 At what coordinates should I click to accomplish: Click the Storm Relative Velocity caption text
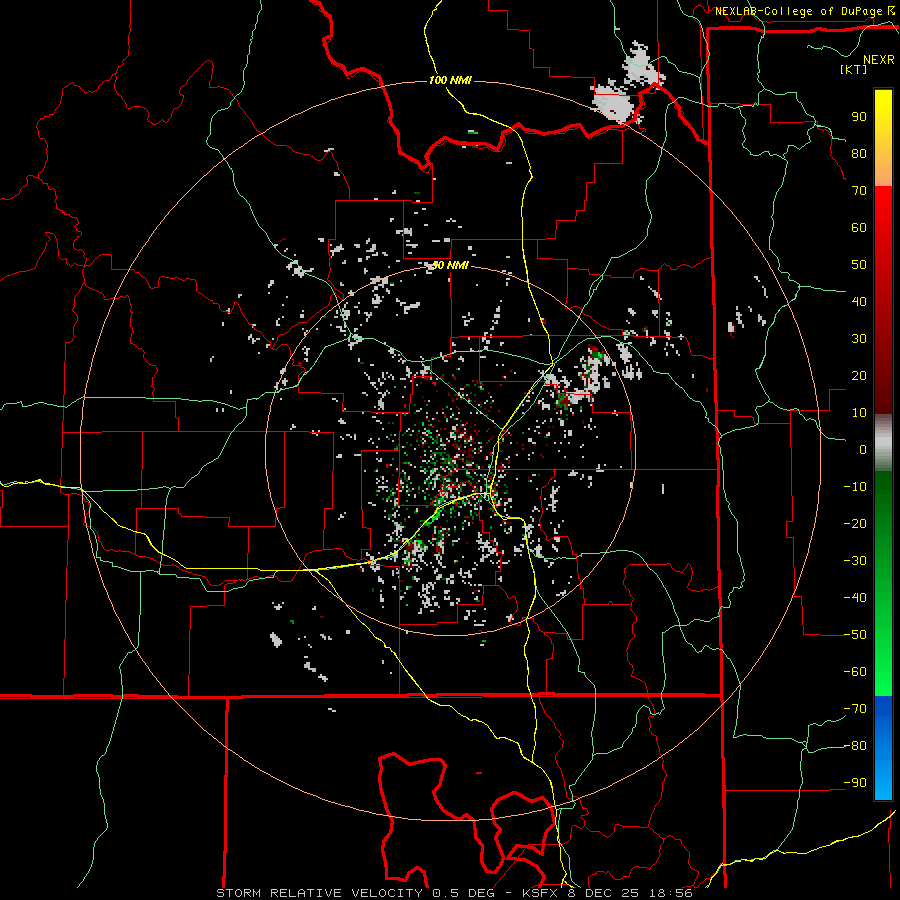pos(454,893)
